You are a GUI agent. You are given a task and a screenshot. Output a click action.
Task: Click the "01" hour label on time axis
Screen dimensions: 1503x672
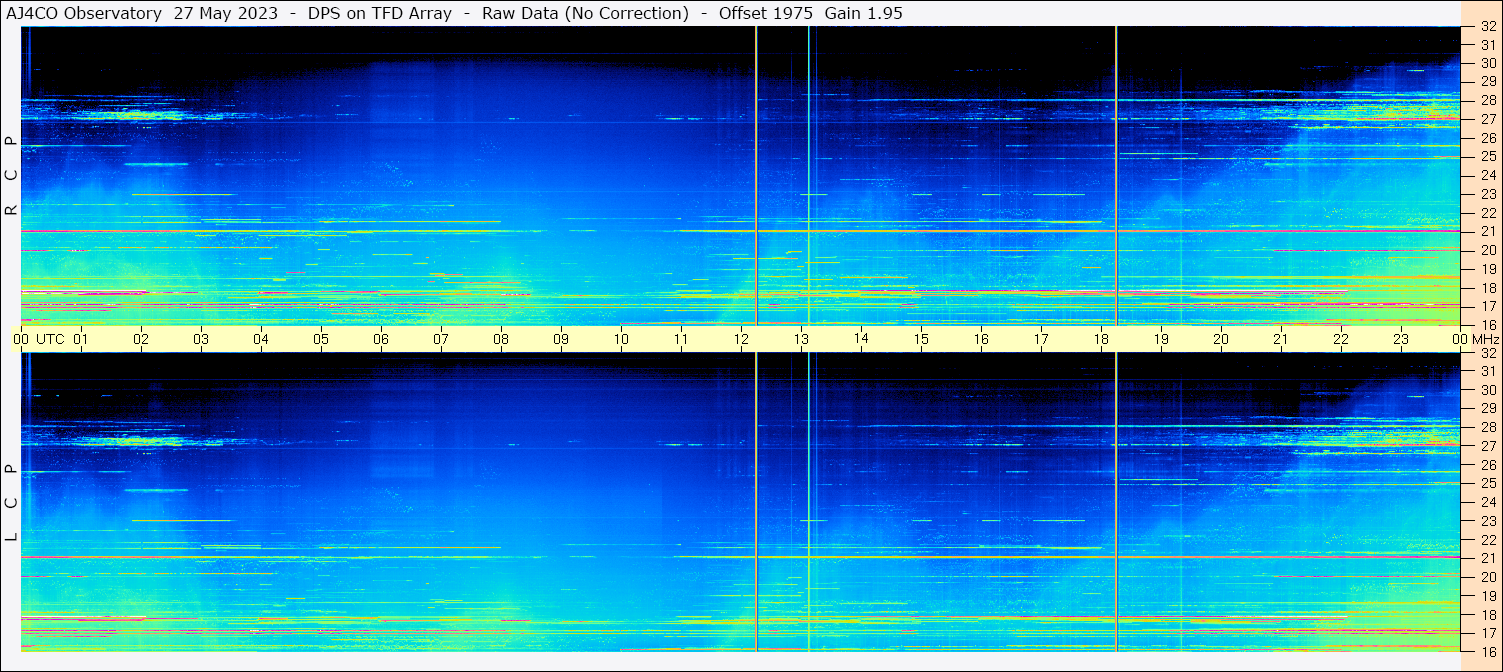tap(81, 339)
